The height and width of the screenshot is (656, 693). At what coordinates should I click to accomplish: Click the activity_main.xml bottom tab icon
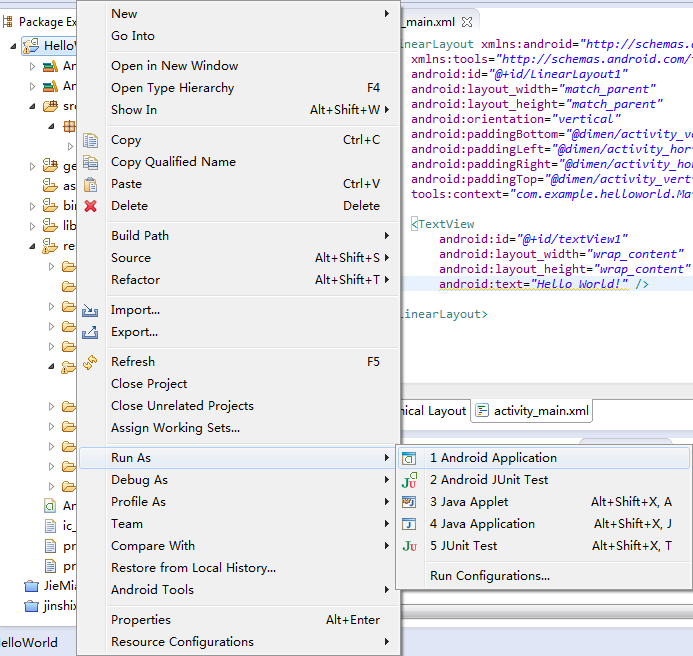(482, 411)
